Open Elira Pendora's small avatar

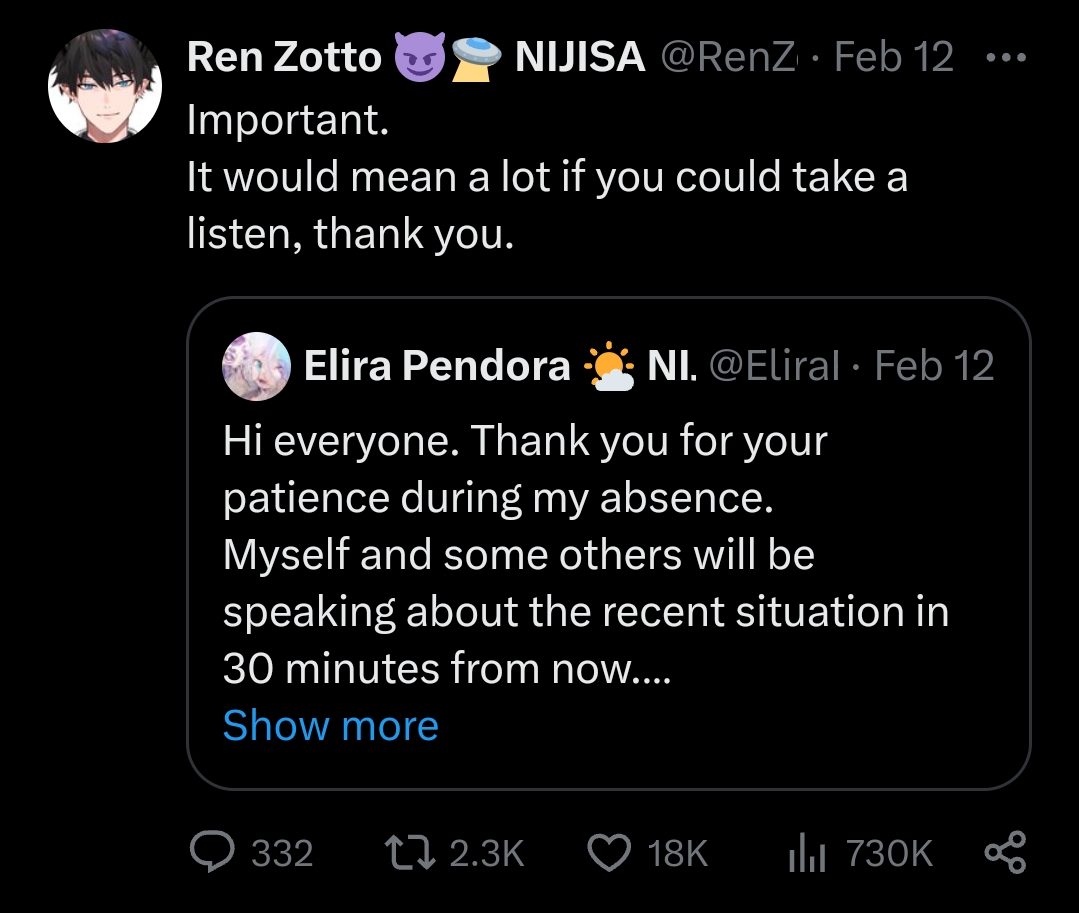(x=256, y=366)
